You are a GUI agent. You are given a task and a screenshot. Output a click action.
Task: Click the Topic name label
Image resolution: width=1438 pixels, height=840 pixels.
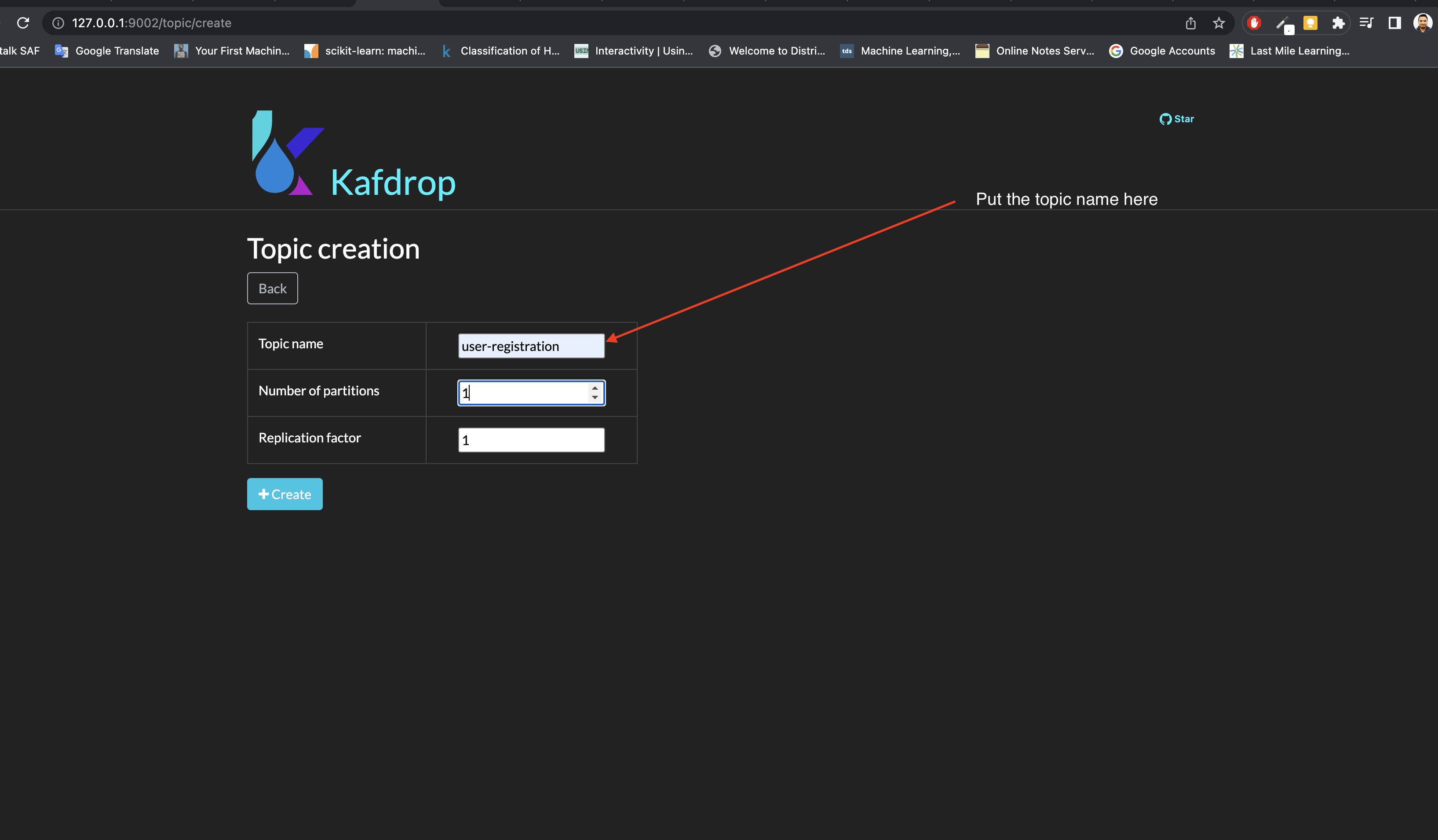pyautogui.click(x=290, y=343)
